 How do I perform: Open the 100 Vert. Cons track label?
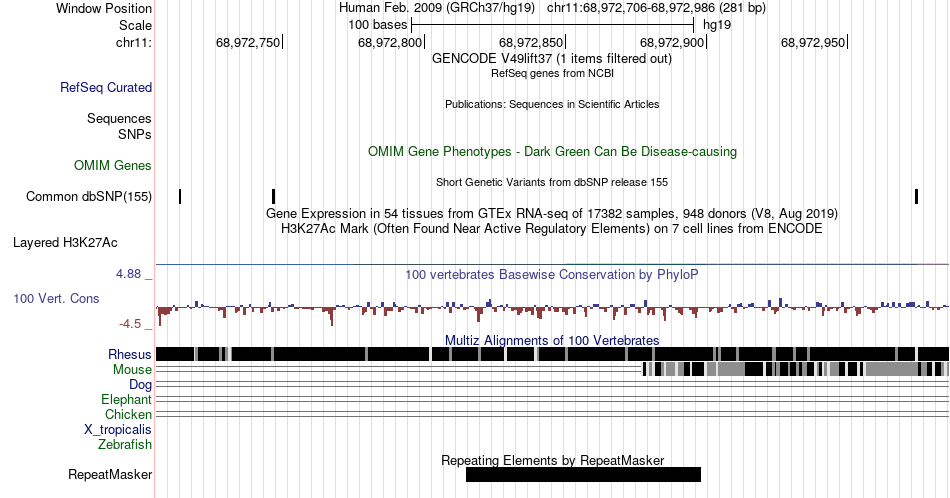(x=56, y=298)
